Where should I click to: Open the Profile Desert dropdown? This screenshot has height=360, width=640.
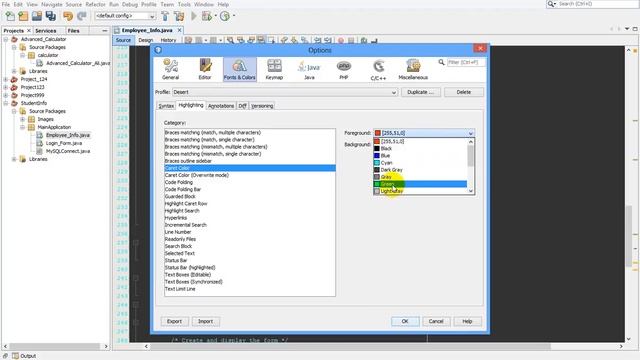point(285,92)
